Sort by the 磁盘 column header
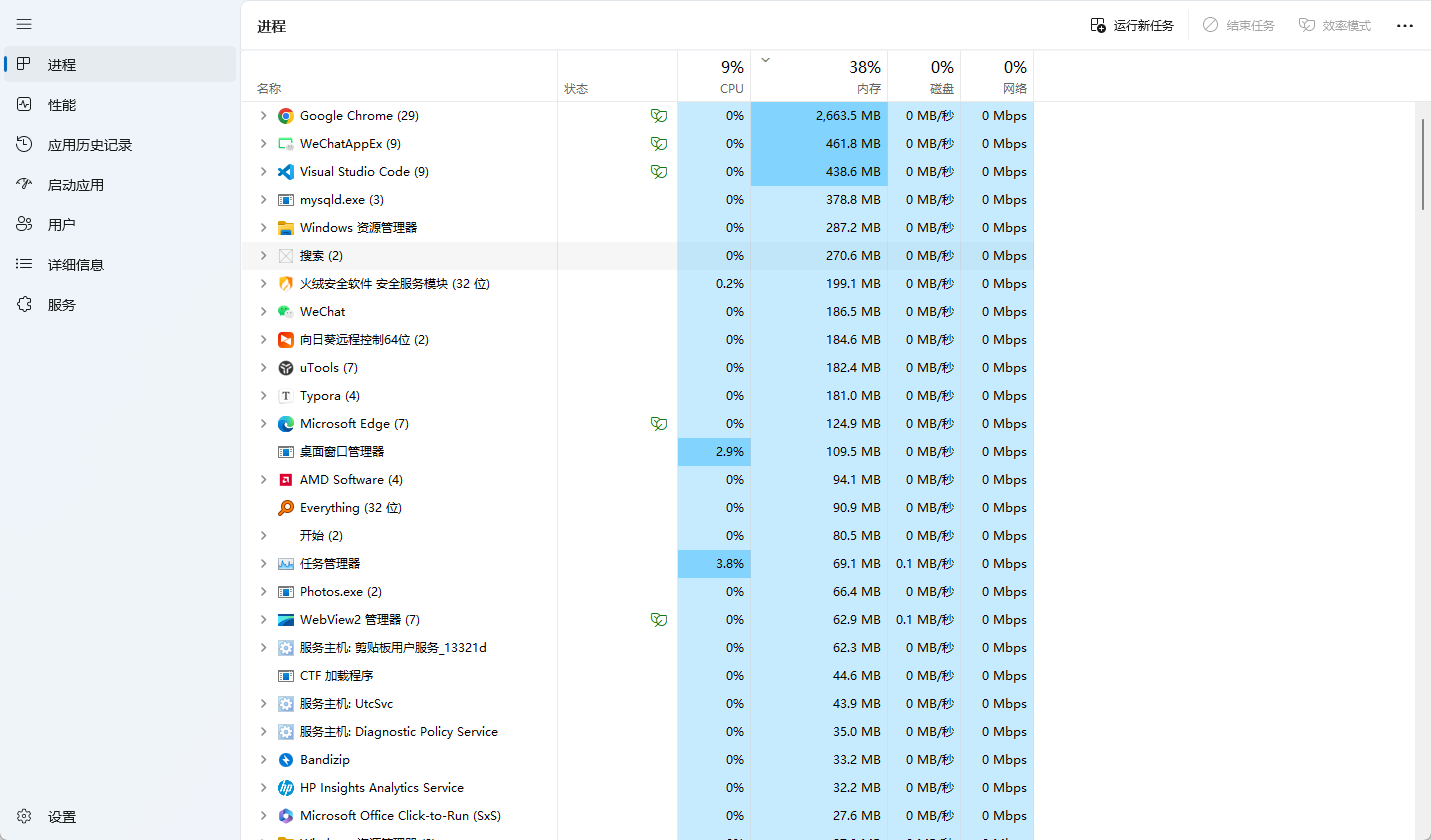 924,76
